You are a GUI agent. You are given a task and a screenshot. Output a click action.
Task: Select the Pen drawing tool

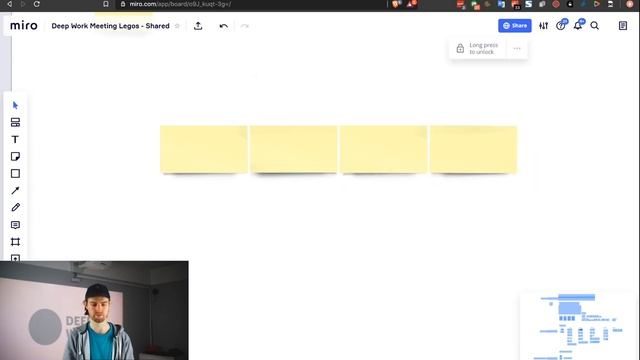click(15, 207)
